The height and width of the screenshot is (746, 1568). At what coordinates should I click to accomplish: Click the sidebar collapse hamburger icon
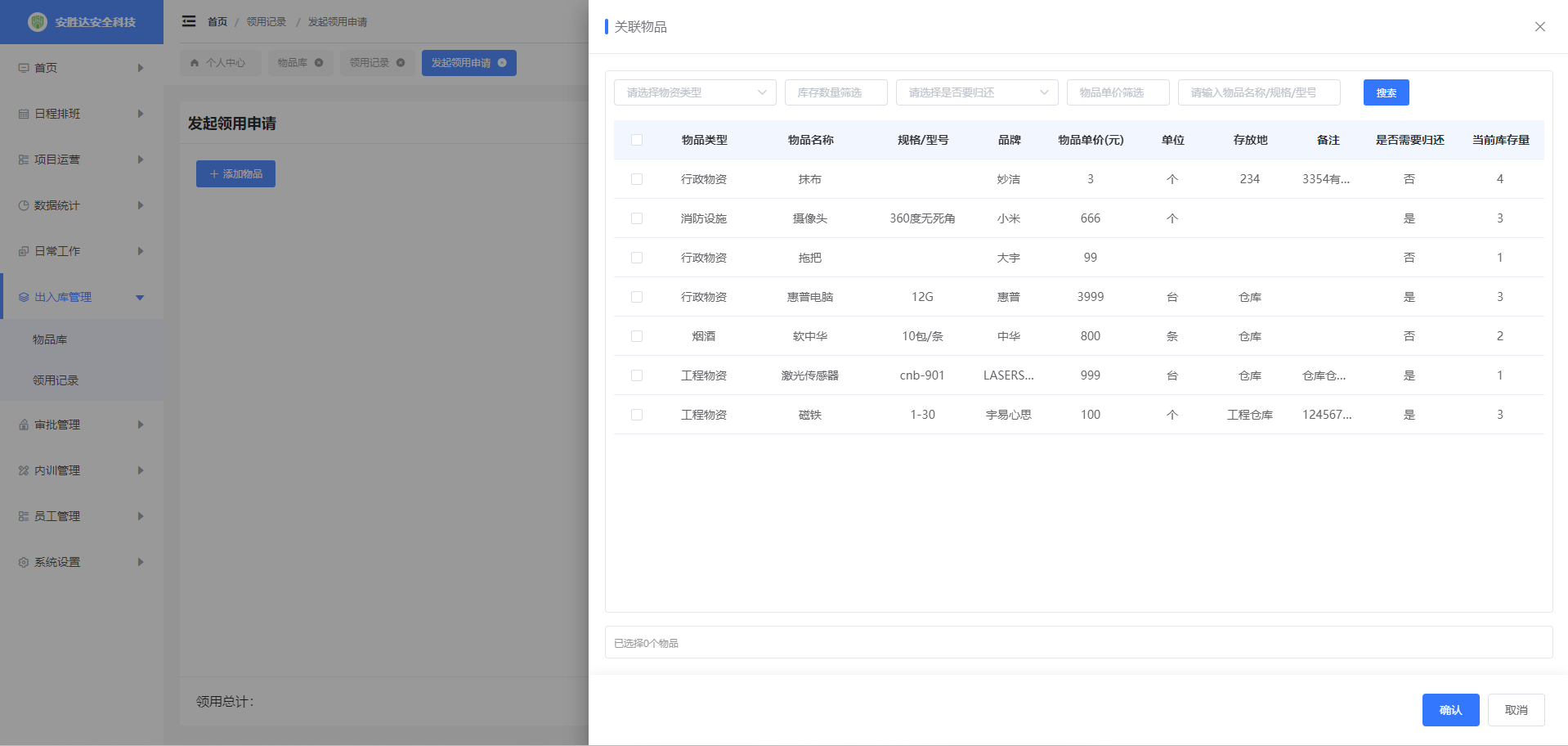[189, 21]
